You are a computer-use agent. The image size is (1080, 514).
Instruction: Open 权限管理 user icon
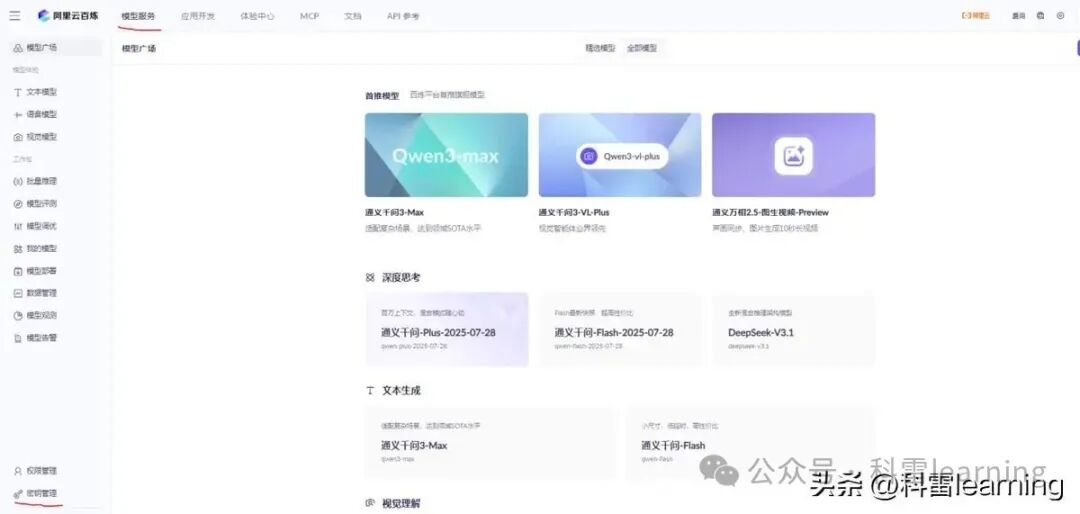(18, 471)
